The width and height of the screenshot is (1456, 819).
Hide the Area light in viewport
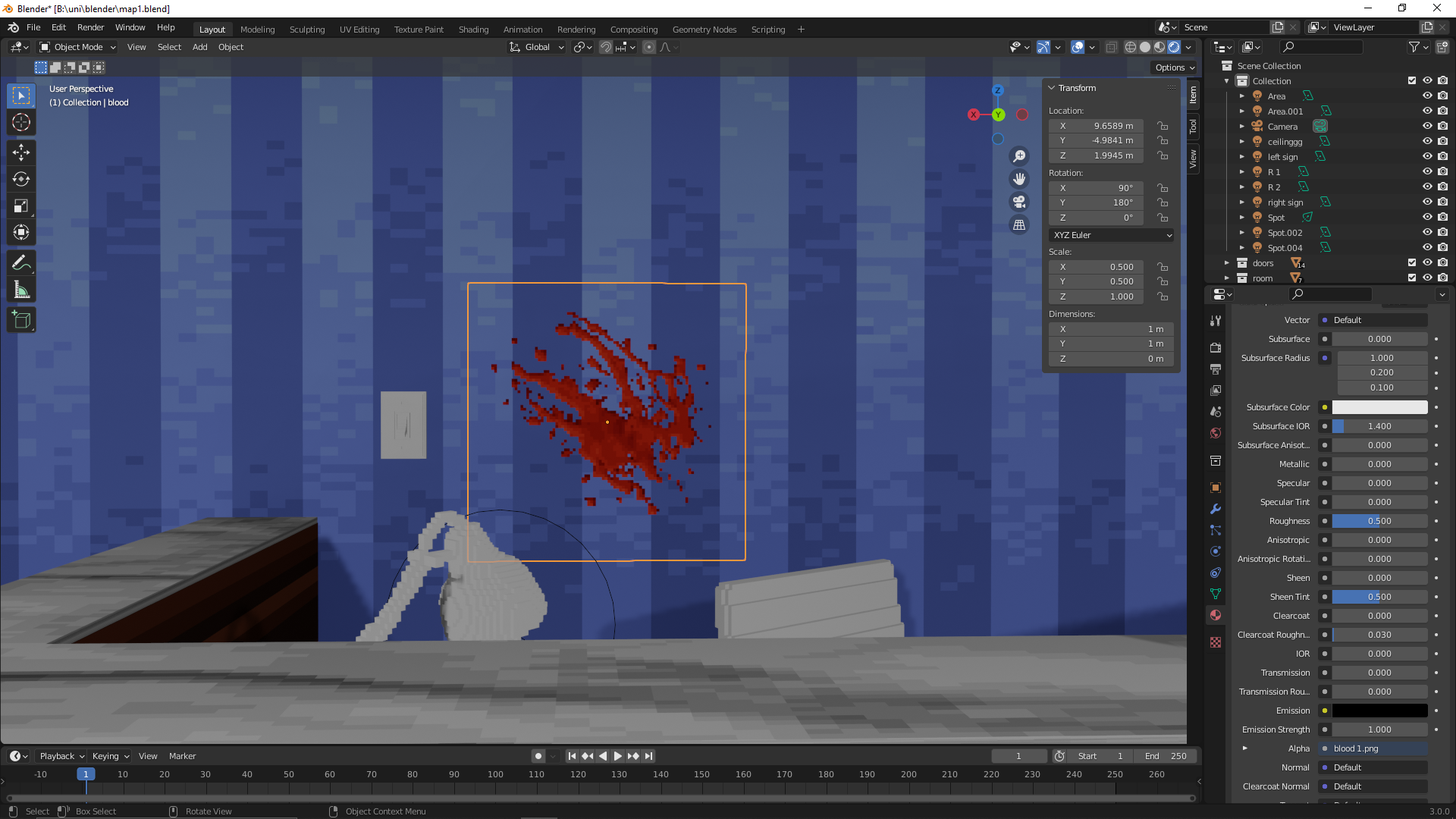click(1426, 96)
